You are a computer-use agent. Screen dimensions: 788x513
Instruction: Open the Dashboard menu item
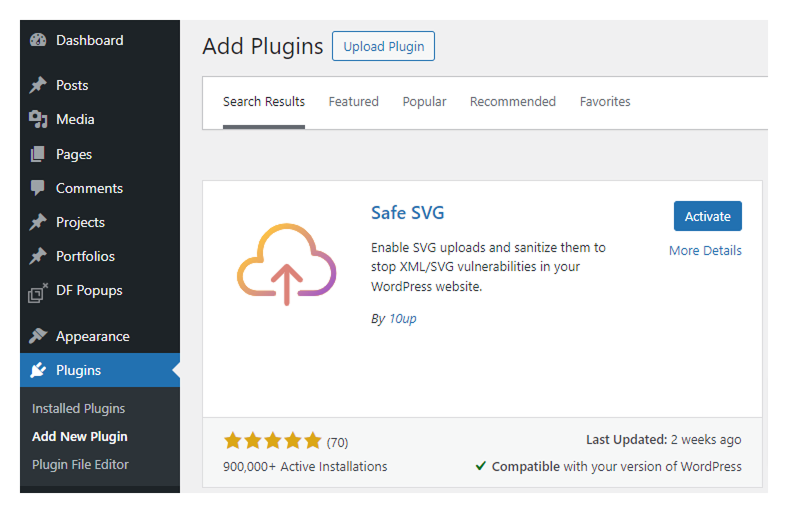click(x=100, y=40)
